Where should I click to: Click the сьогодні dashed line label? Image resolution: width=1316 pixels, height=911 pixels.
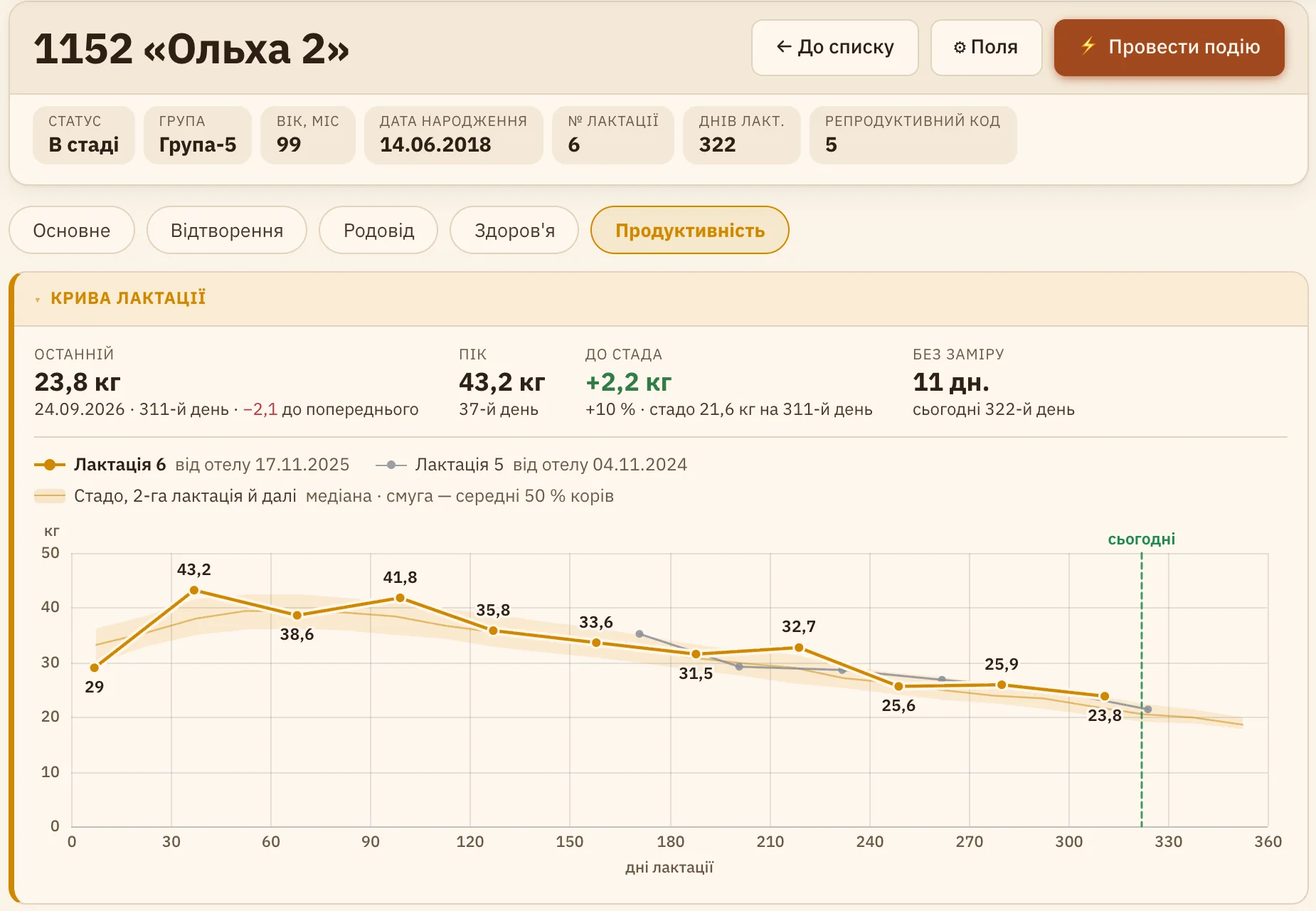click(1141, 539)
